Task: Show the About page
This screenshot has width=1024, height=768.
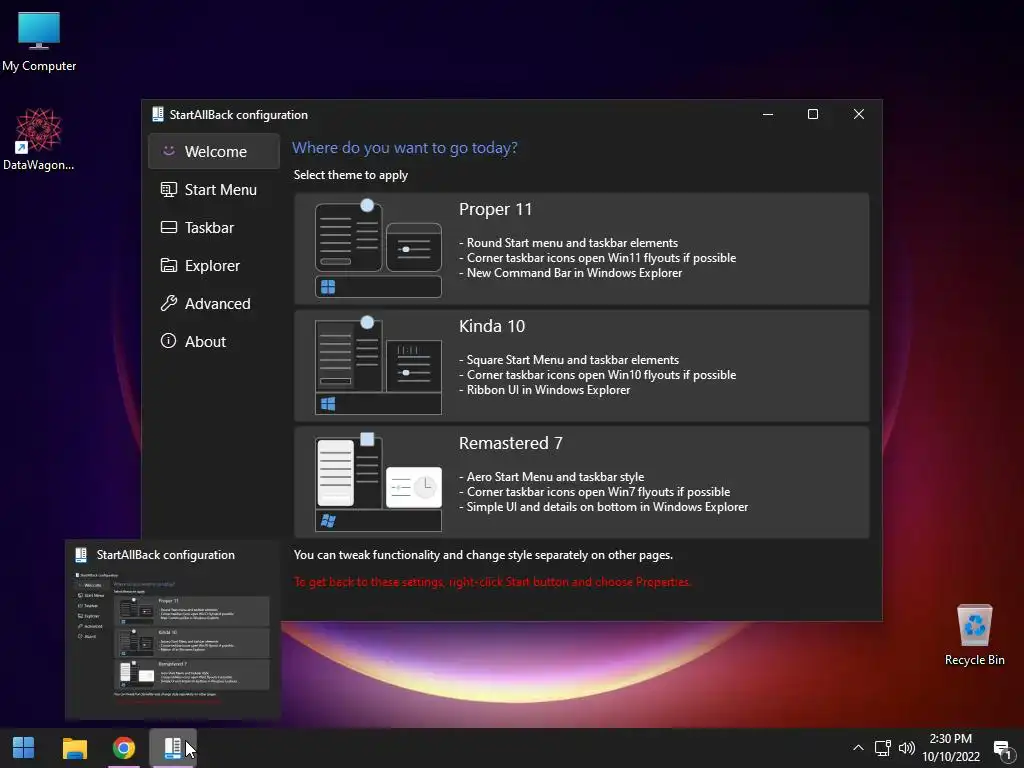Action: 214,341
